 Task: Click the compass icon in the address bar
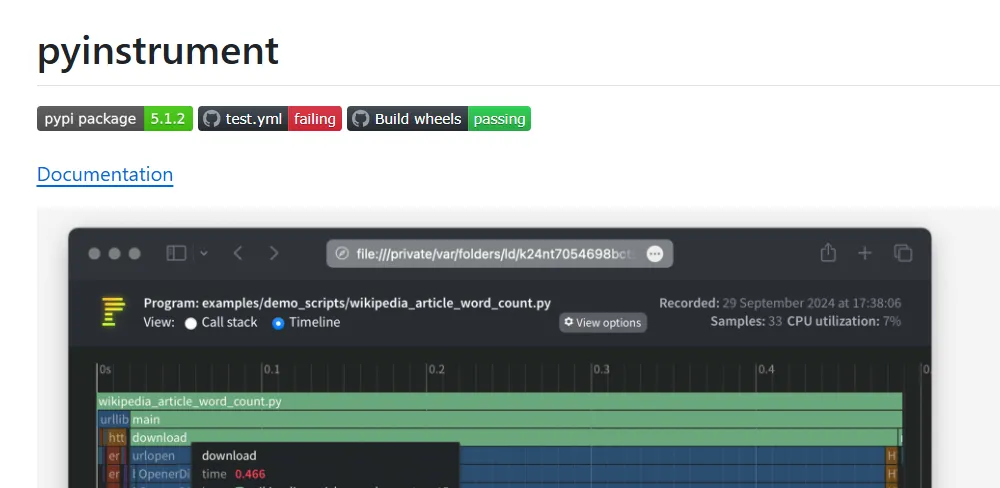[x=342, y=254]
